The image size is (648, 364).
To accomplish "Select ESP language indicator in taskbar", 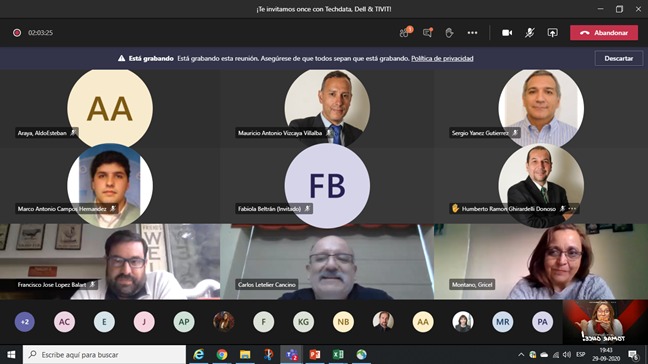I will [x=581, y=354].
